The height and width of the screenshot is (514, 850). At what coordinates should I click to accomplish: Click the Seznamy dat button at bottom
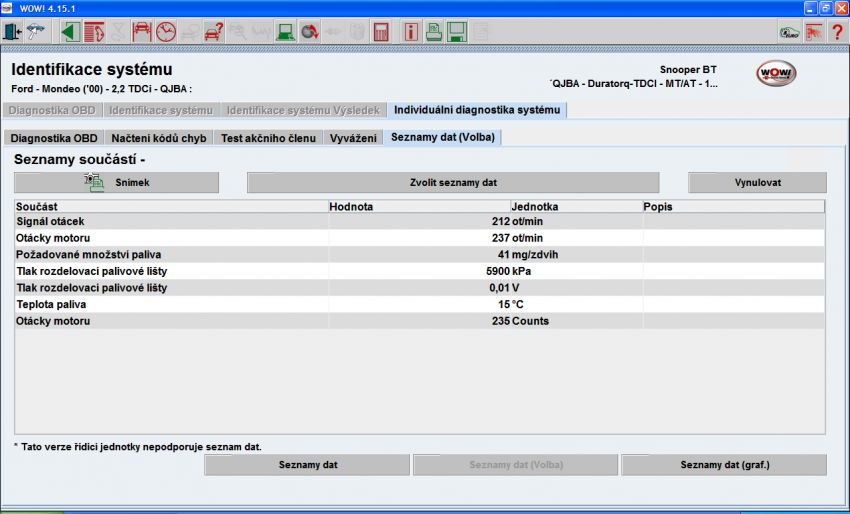click(x=307, y=465)
